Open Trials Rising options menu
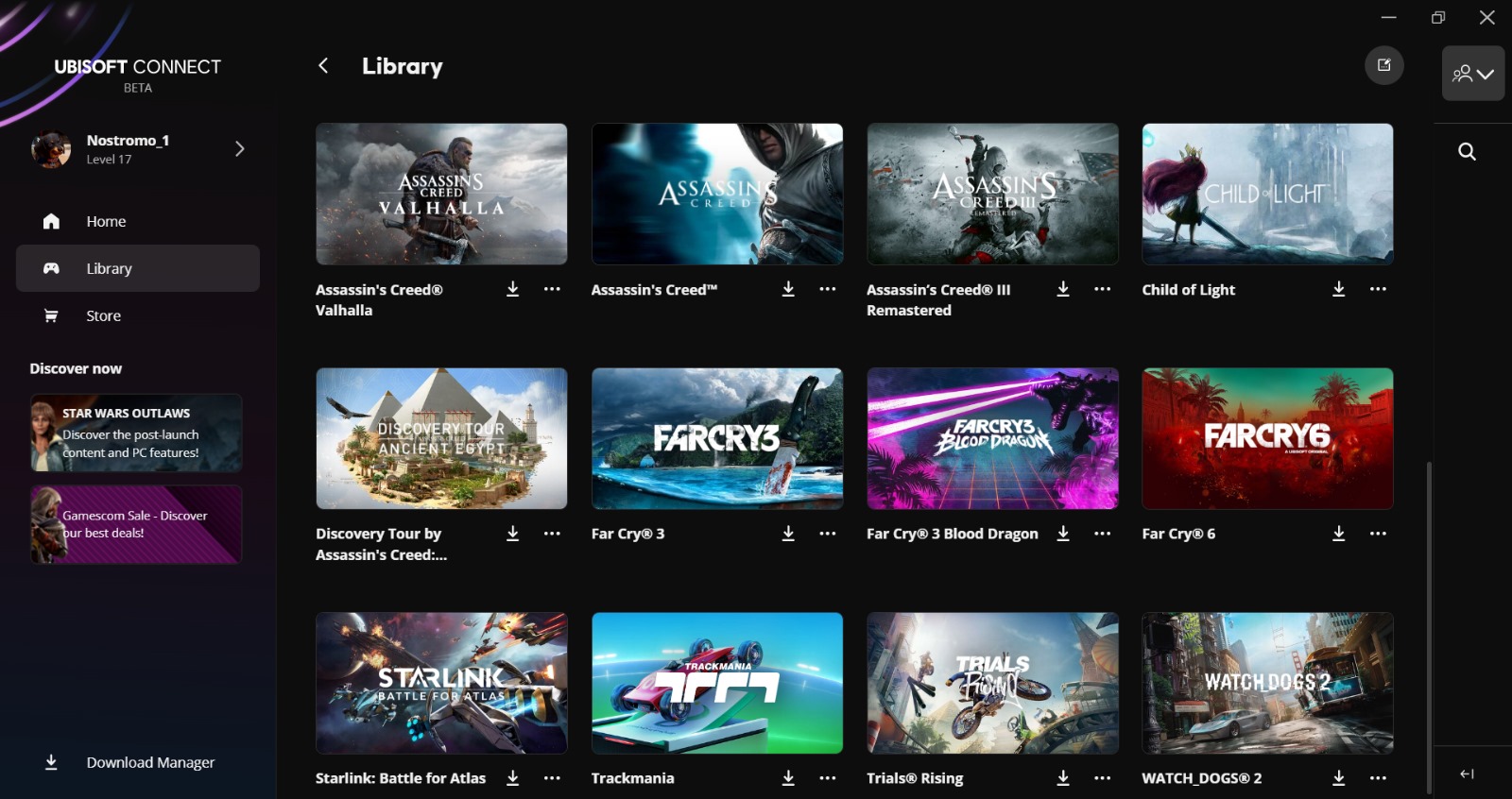The height and width of the screenshot is (799, 1512). pyautogui.click(x=1103, y=778)
